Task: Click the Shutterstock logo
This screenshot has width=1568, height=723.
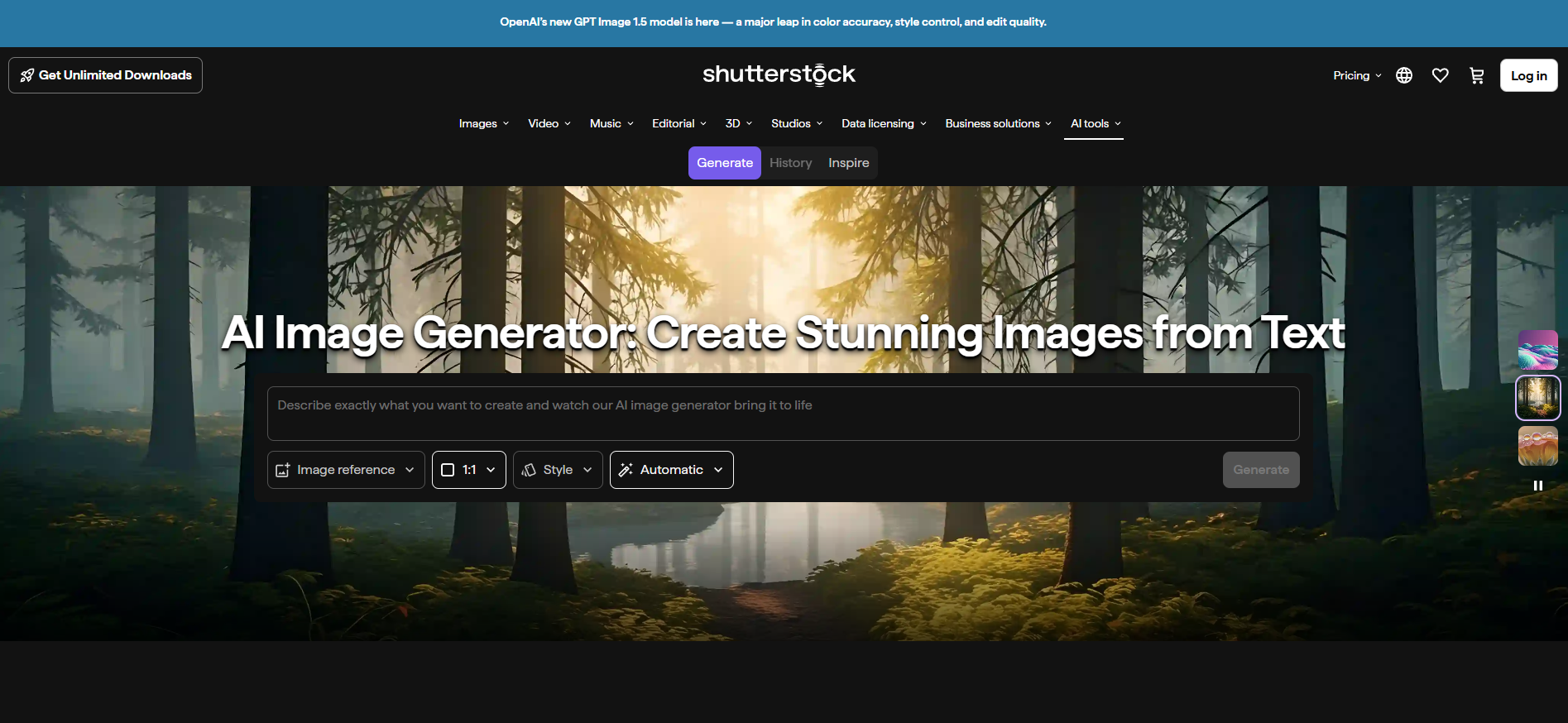Action: pyautogui.click(x=779, y=74)
